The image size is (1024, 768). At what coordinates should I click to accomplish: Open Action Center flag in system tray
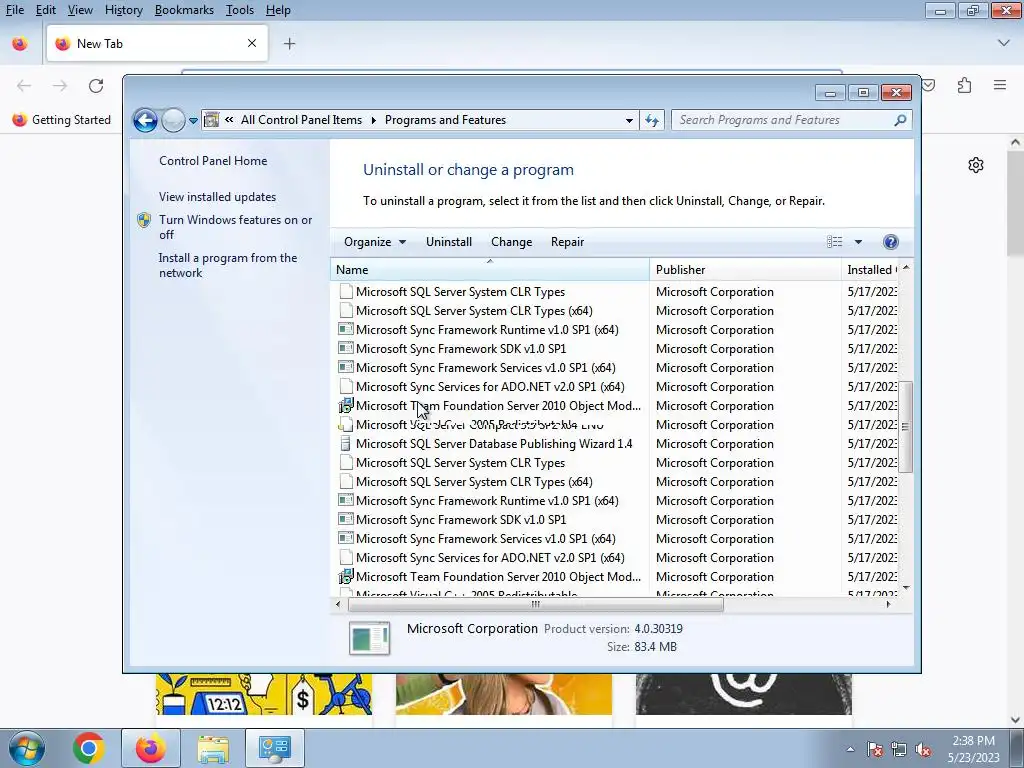pos(875,749)
